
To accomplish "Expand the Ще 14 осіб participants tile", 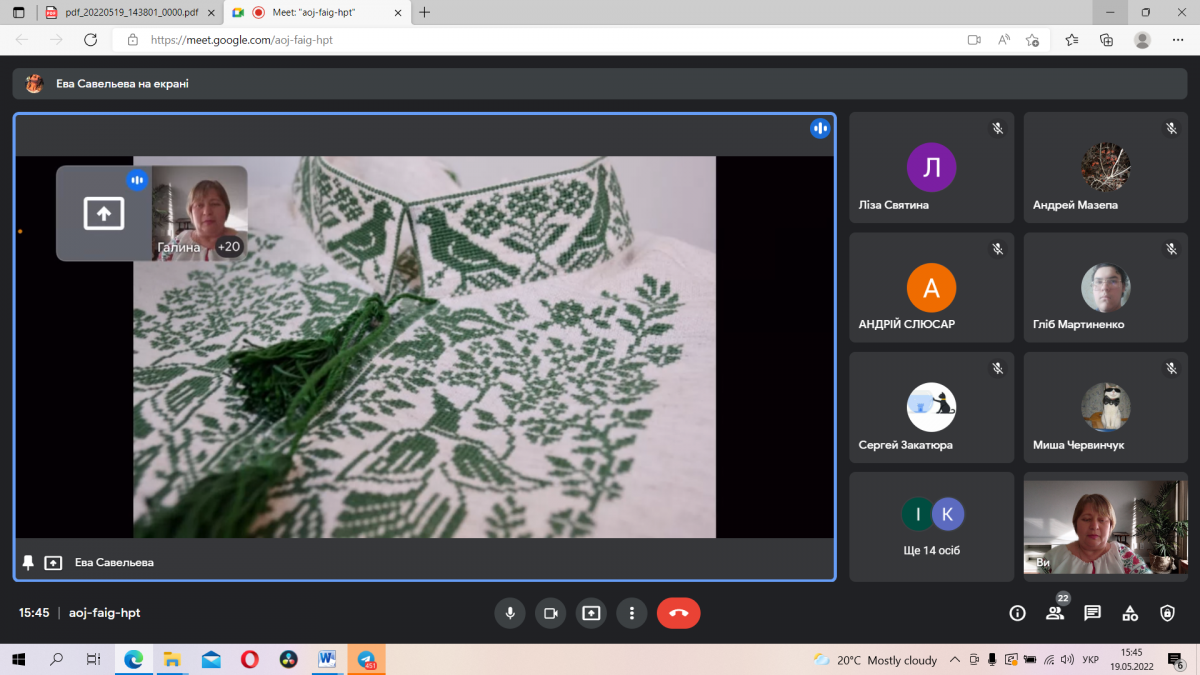I will tap(931, 527).
